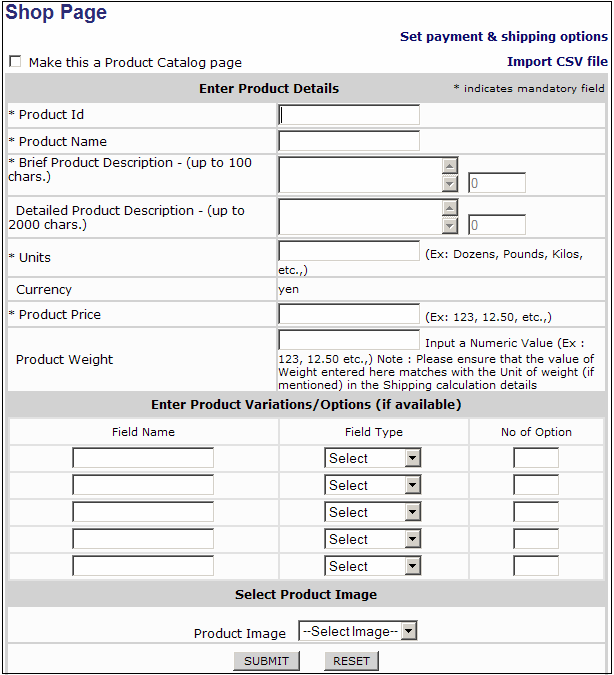Open the last Field Type Select dropdown
Viewport: 614px width, 675px height.
point(372,566)
